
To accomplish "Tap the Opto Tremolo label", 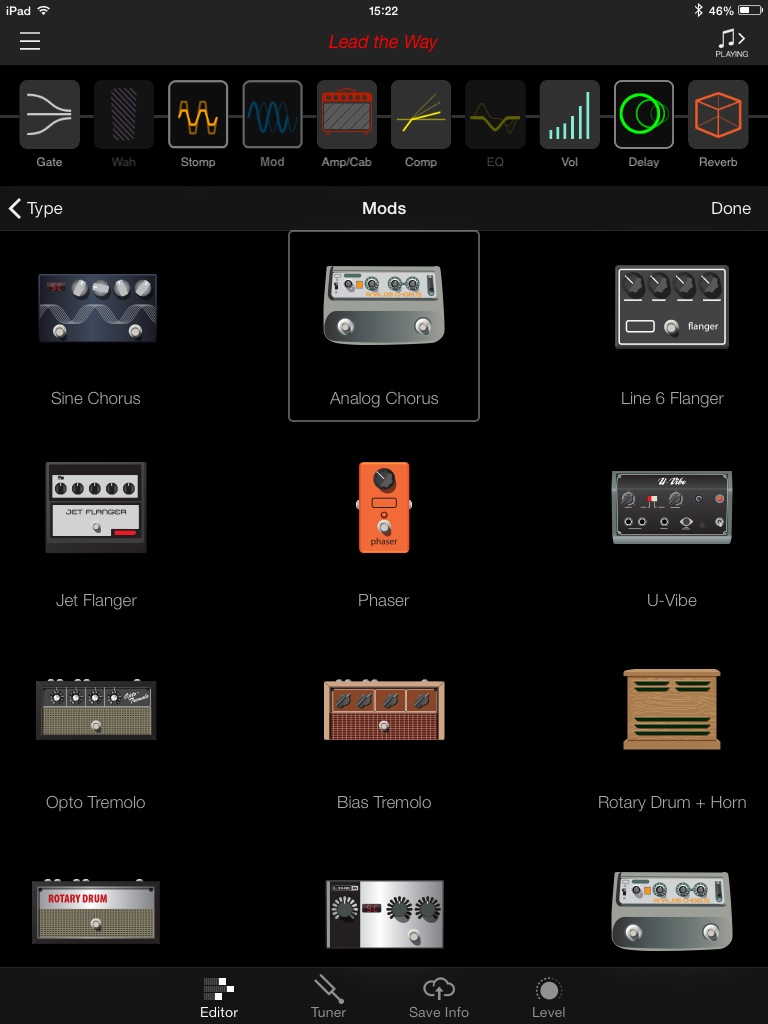I will coord(96,803).
